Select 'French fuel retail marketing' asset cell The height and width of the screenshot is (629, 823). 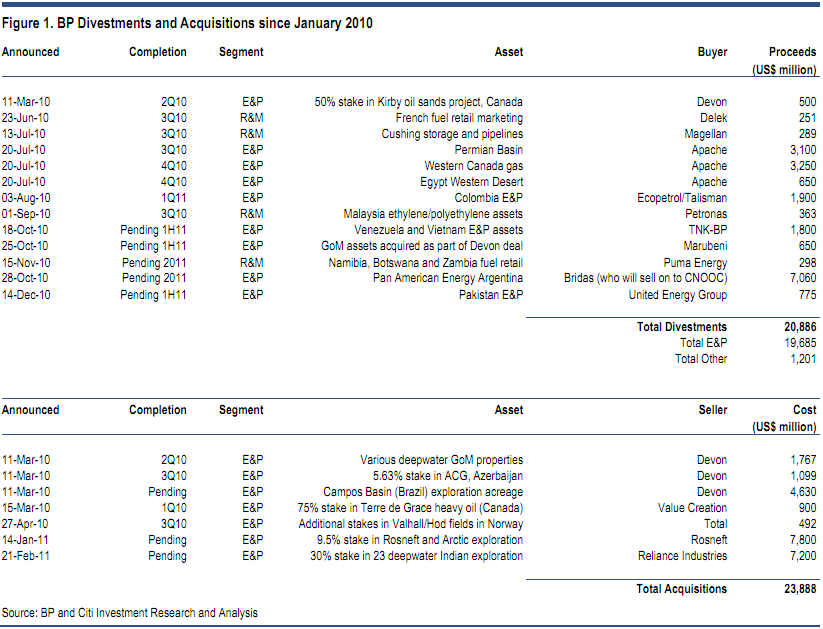click(459, 118)
